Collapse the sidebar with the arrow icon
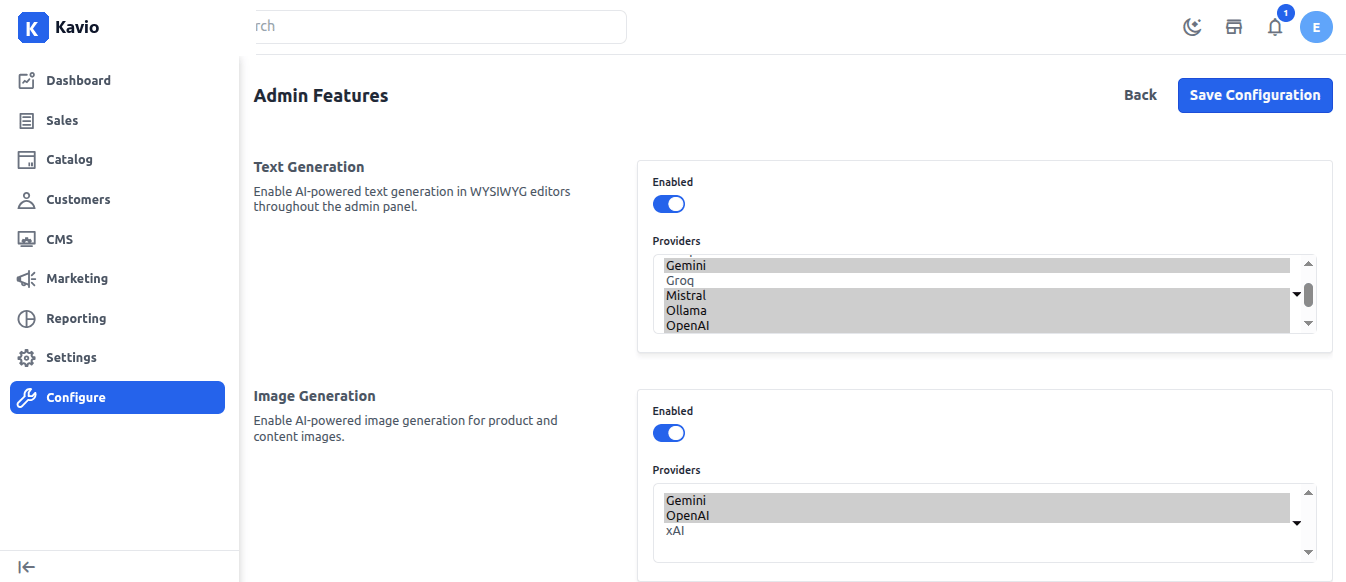The height and width of the screenshot is (582, 1346). (x=27, y=567)
